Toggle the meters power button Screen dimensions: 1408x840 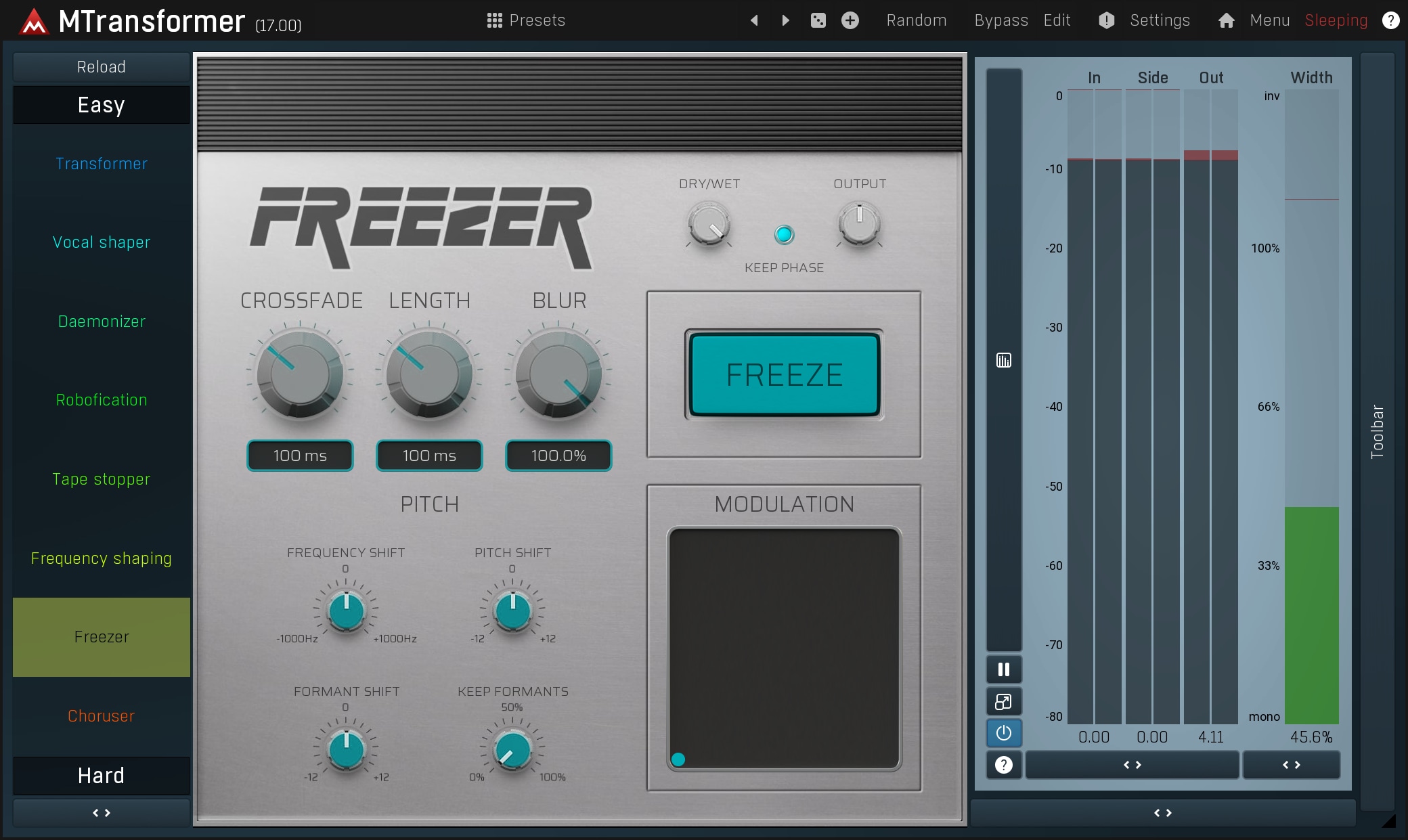point(1004,733)
